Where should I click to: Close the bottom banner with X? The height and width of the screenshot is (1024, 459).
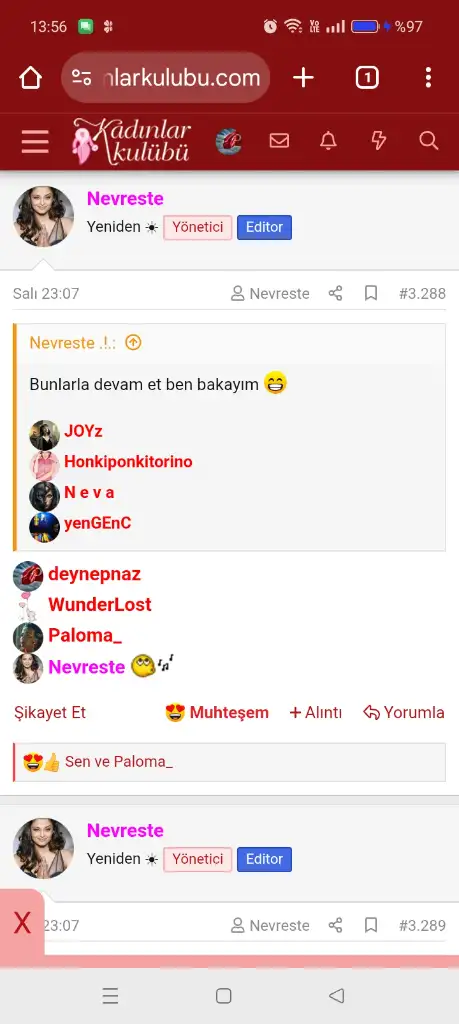click(x=22, y=924)
